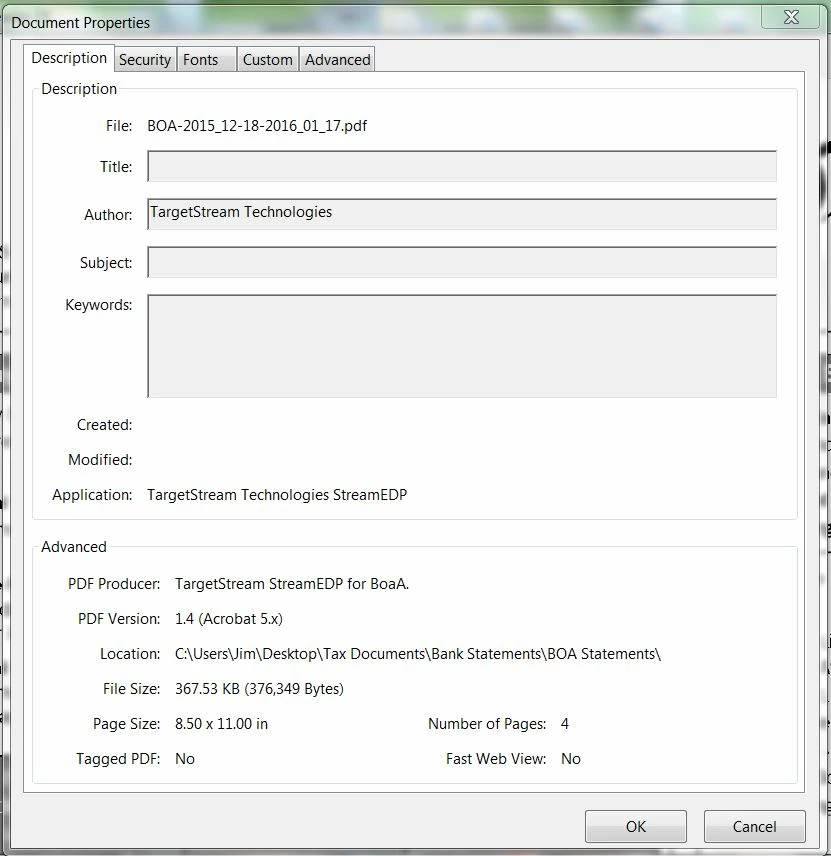Cancel the Document Properties dialog
The image size is (831, 856).
click(x=755, y=827)
